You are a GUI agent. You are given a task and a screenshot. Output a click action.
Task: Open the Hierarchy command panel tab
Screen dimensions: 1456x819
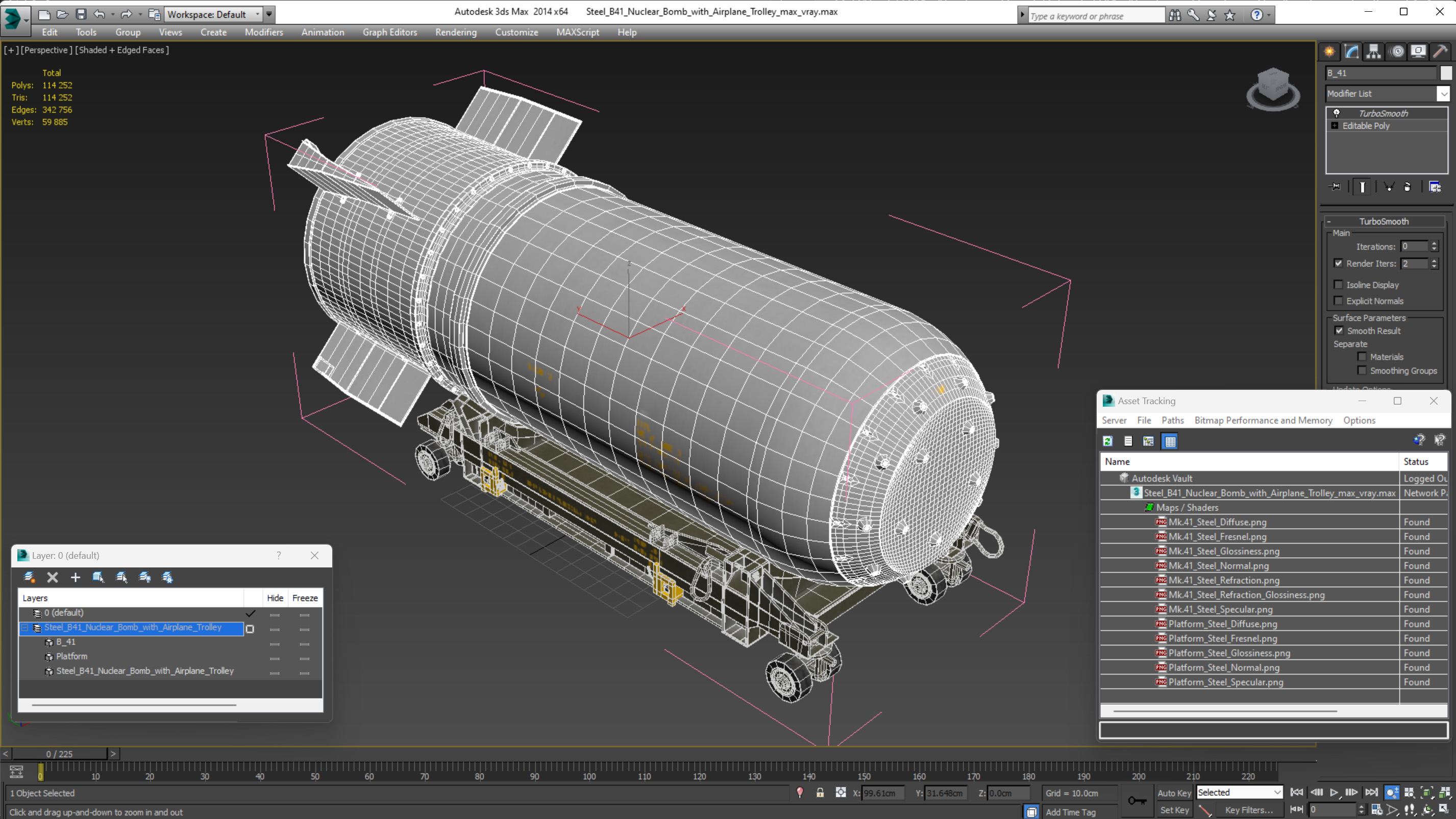1373,52
